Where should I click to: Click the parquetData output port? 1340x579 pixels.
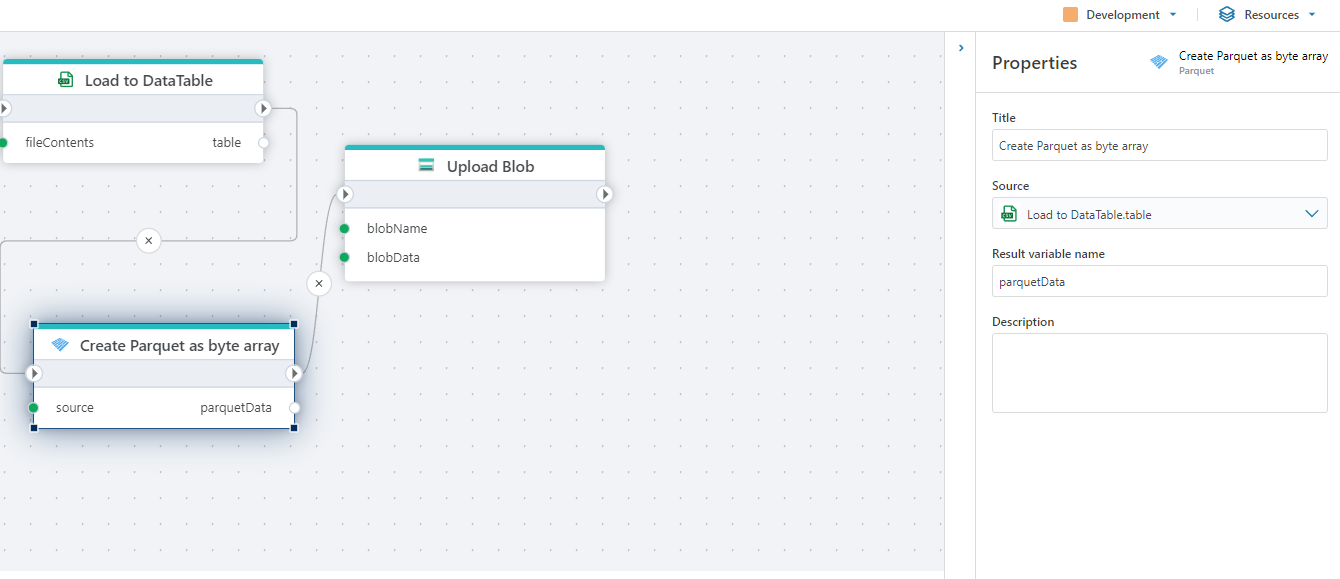click(294, 408)
